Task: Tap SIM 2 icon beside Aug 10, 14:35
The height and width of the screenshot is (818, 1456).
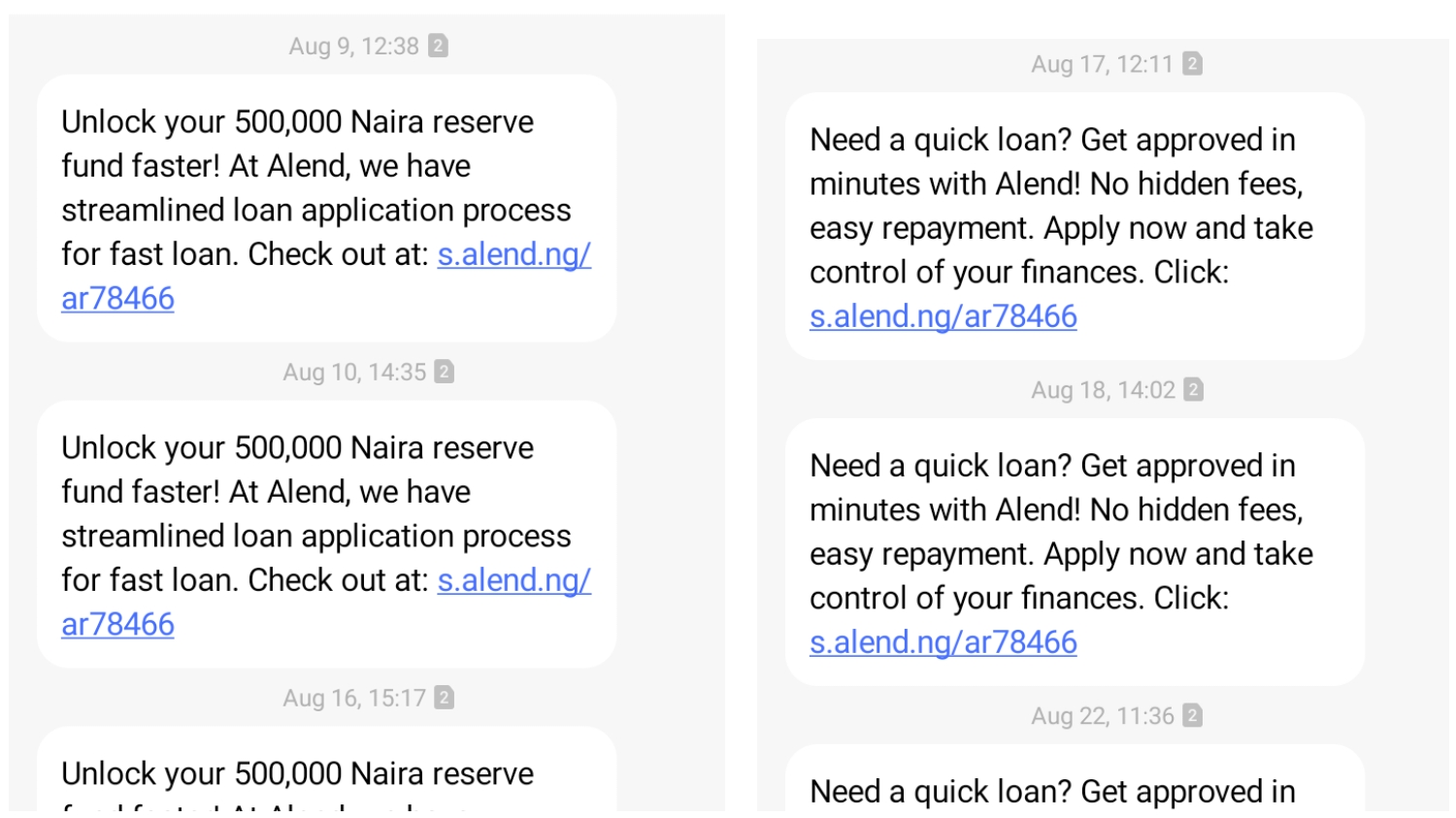Action: [445, 372]
